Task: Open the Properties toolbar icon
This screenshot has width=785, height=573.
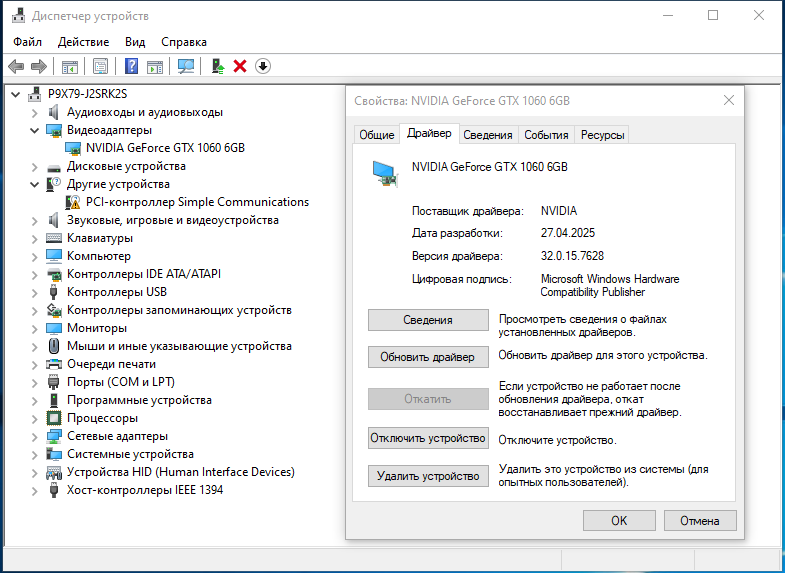Action: [101, 66]
